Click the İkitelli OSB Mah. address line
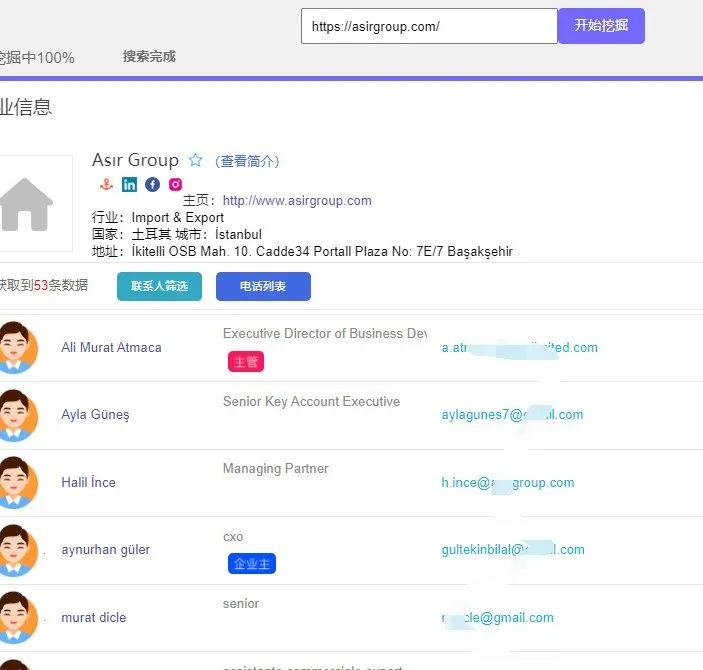The width and height of the screenshot is (703, 670). point(322,251)
